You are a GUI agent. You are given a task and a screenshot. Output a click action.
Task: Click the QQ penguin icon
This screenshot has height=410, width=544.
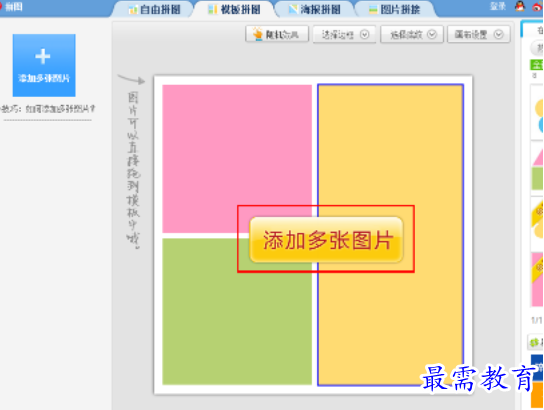(x=520, y=6)
